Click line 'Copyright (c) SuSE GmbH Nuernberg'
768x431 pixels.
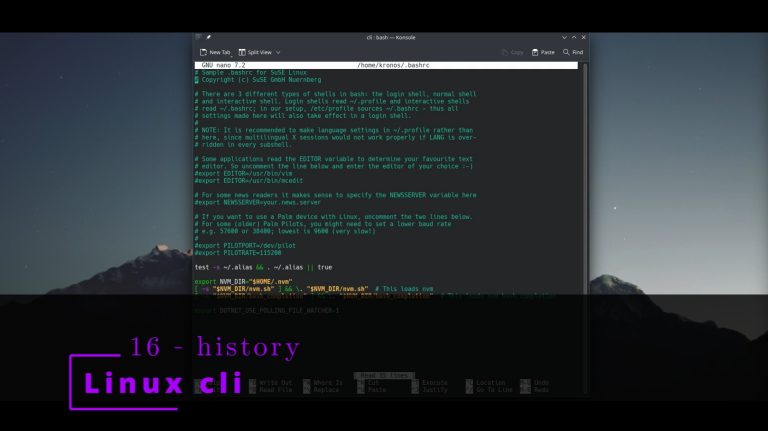coord(261,80)
